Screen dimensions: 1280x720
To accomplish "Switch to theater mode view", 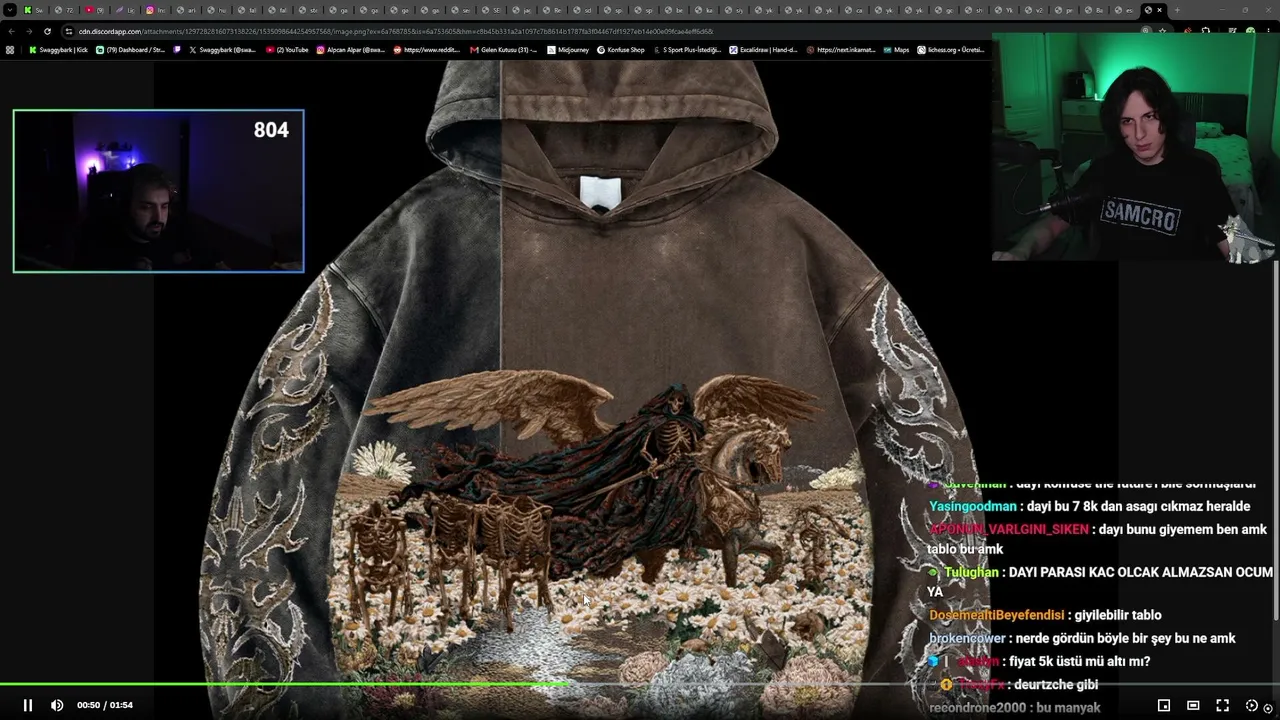I will 1193,705.
